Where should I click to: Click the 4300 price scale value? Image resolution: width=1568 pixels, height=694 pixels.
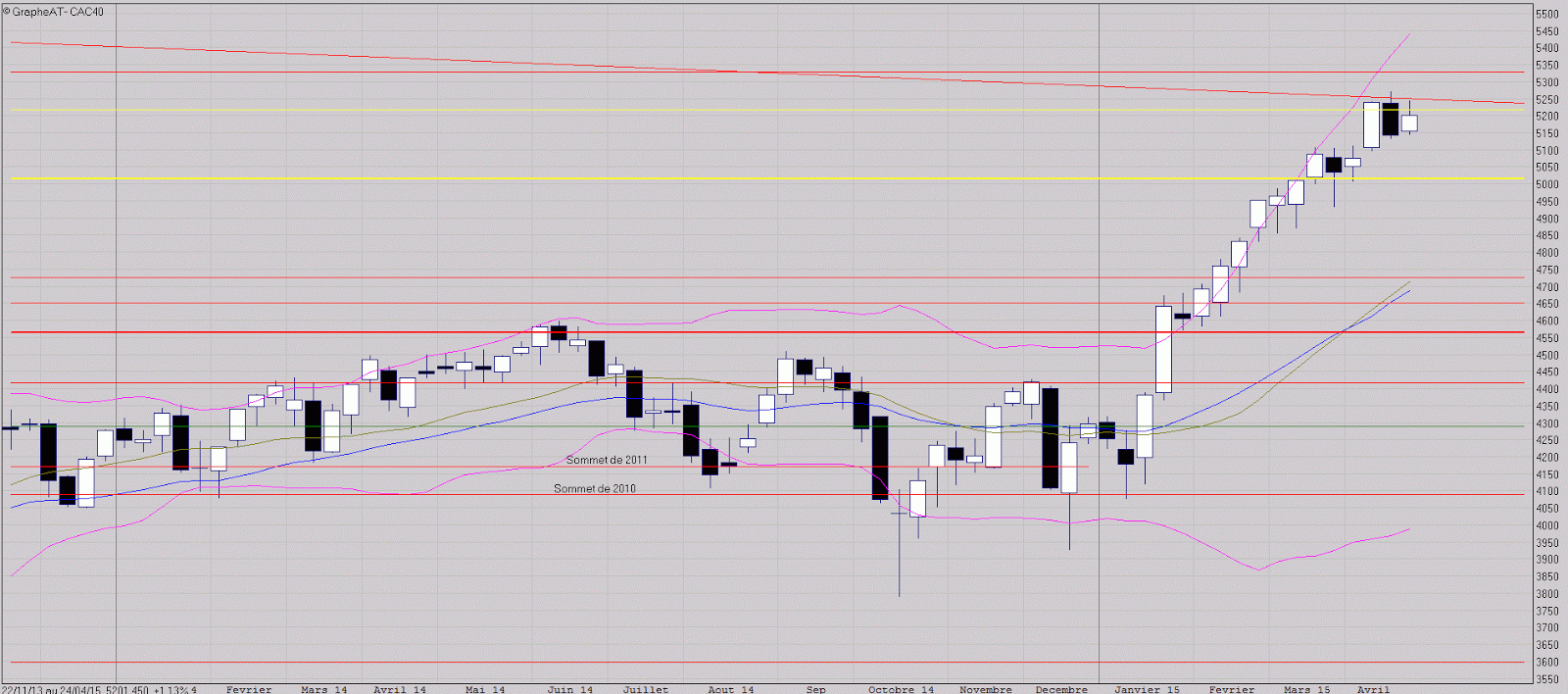(x=1547, y=423)
